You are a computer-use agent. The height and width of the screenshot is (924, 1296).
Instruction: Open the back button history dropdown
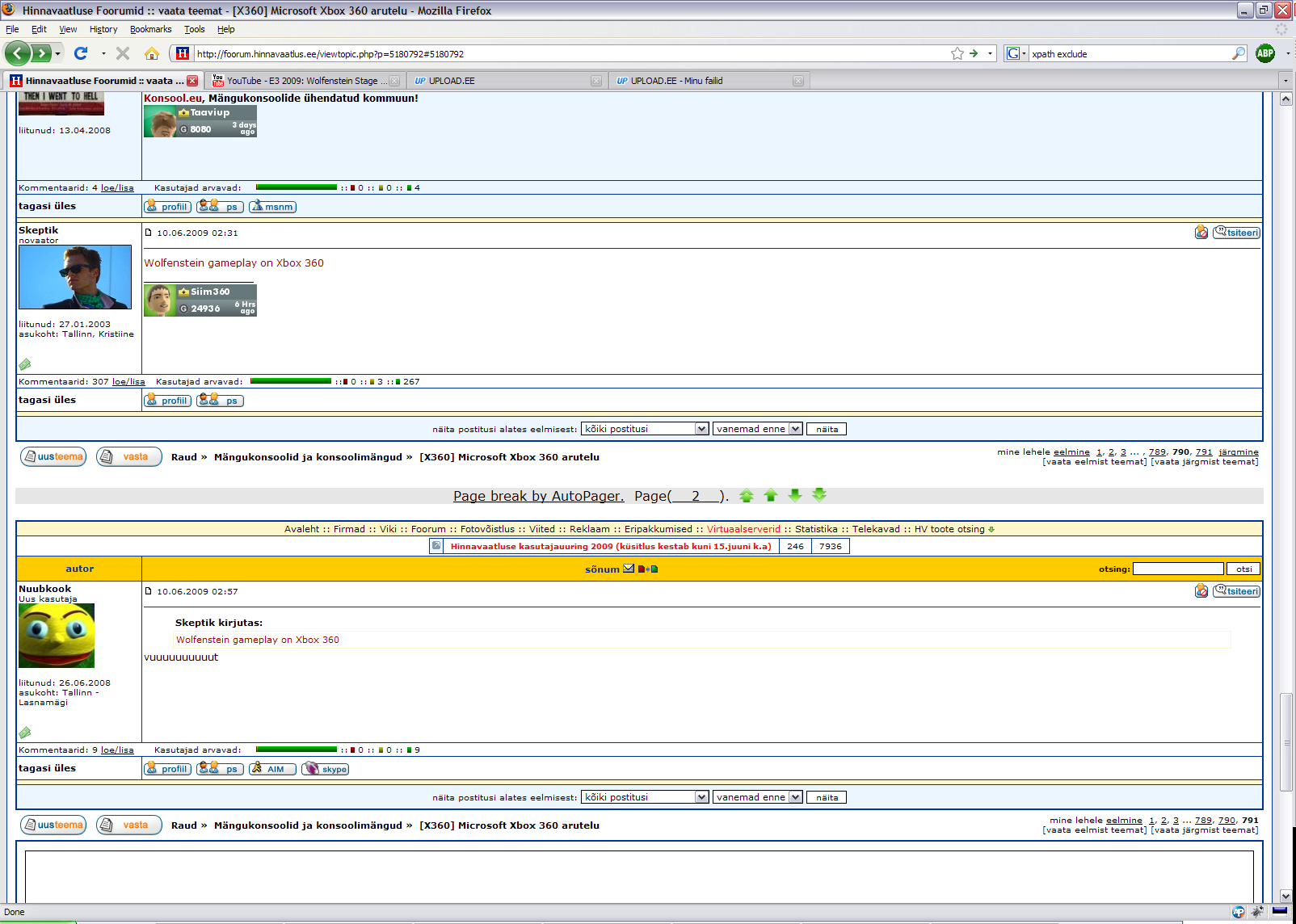point(57,53)
